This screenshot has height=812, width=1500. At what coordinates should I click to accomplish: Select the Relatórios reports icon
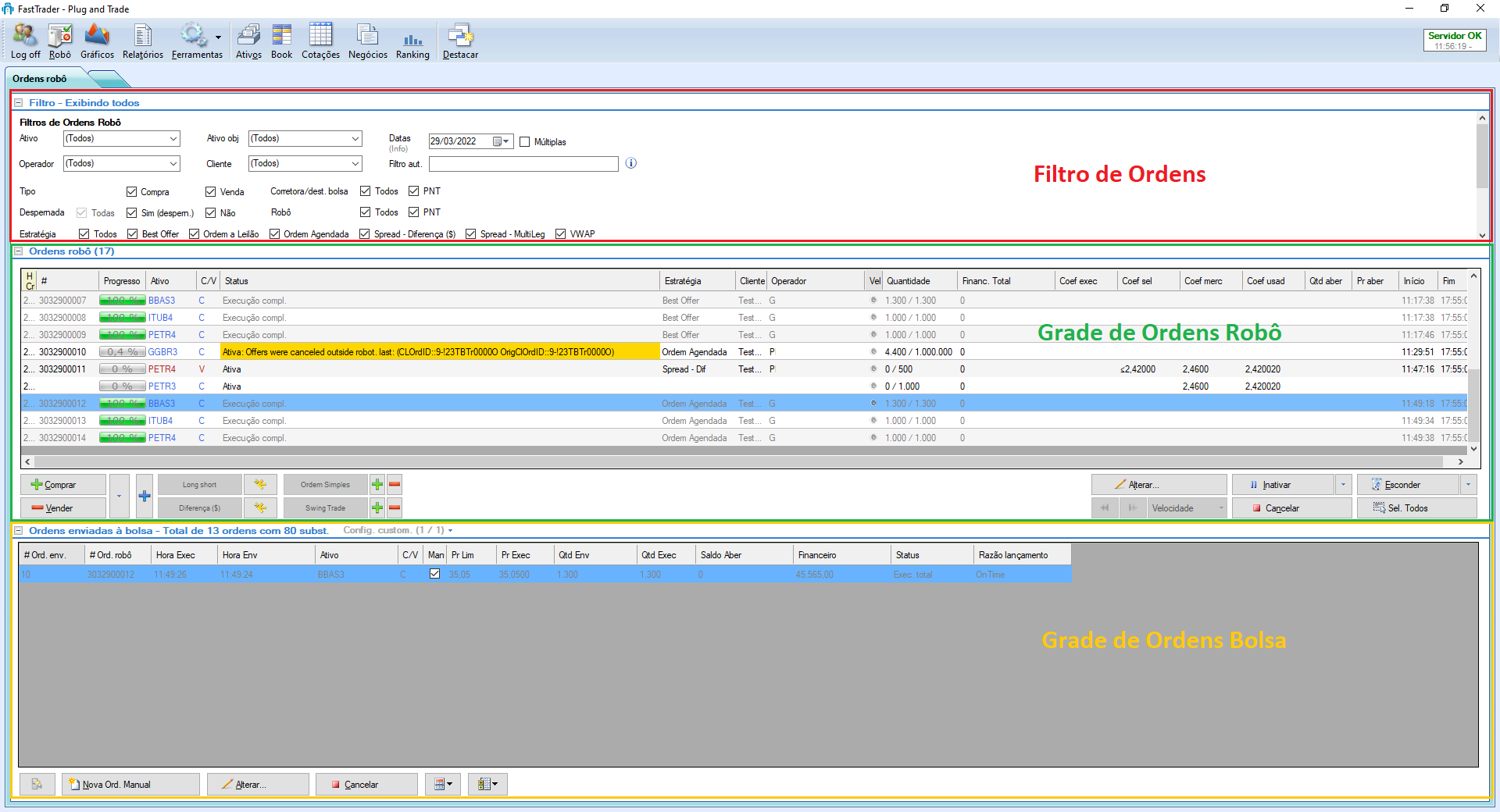pyautogui.click(x=142, y=41)
